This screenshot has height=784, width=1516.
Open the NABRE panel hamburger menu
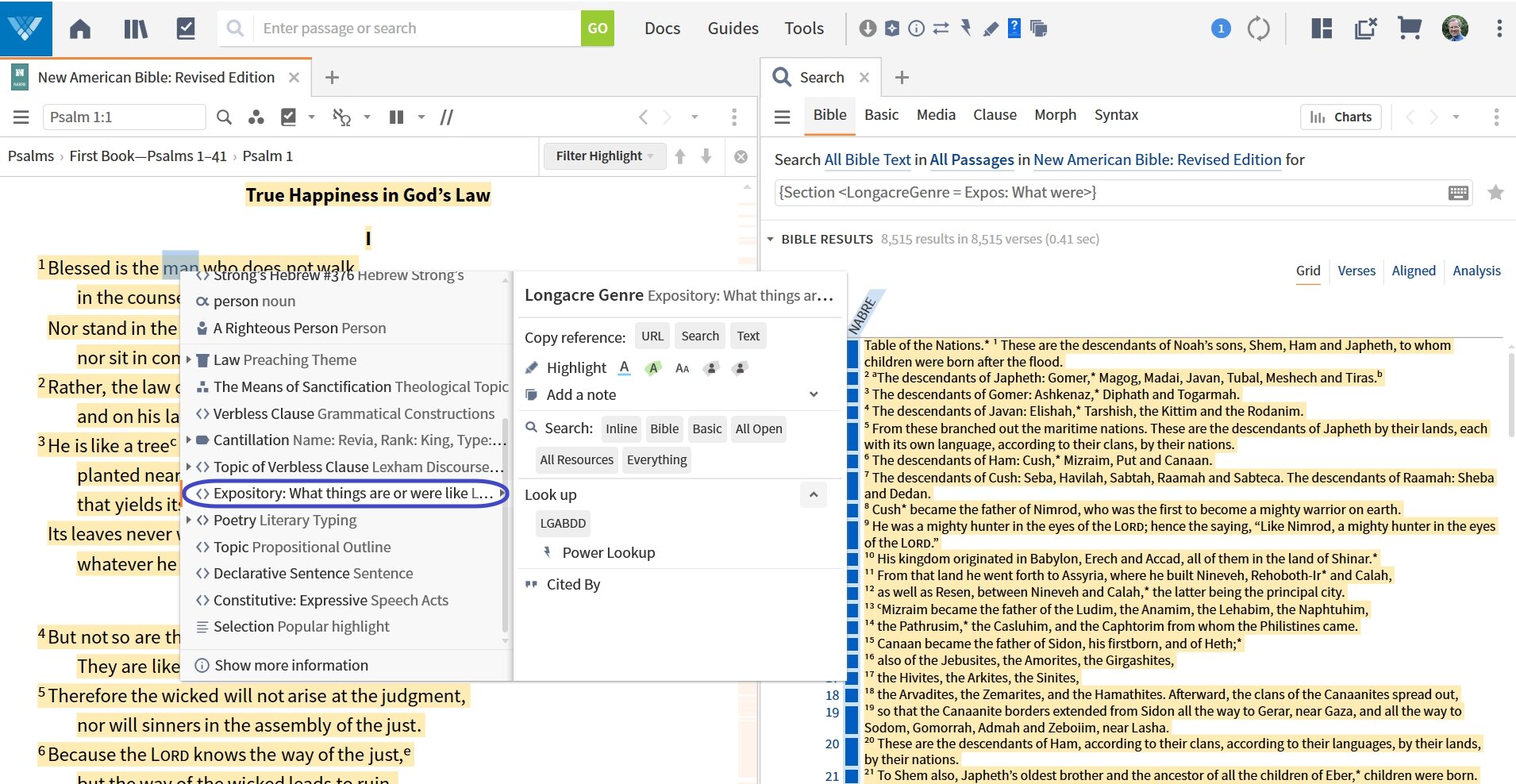point(21,117)
